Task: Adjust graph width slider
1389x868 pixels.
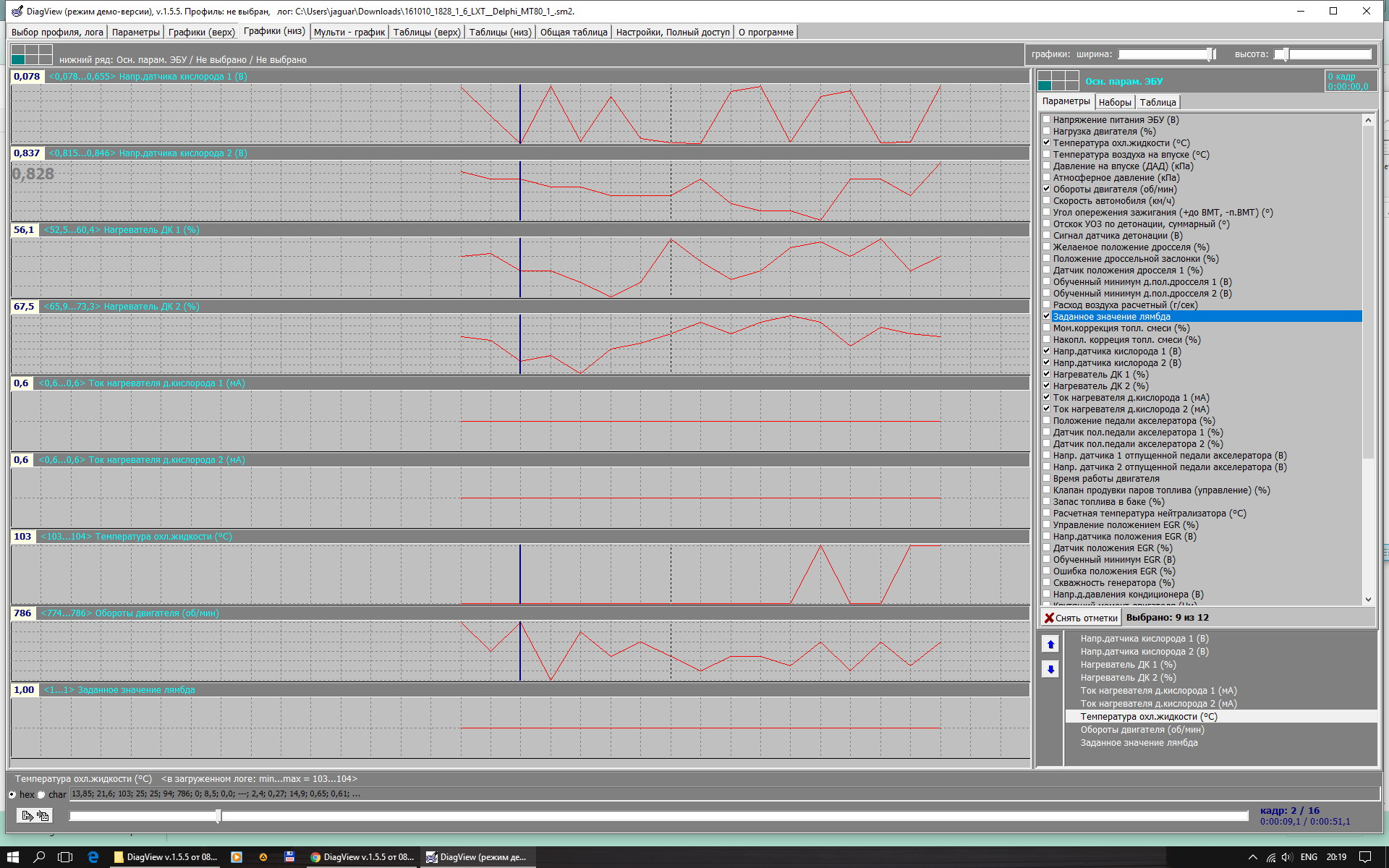Action: coord(1210,54)
